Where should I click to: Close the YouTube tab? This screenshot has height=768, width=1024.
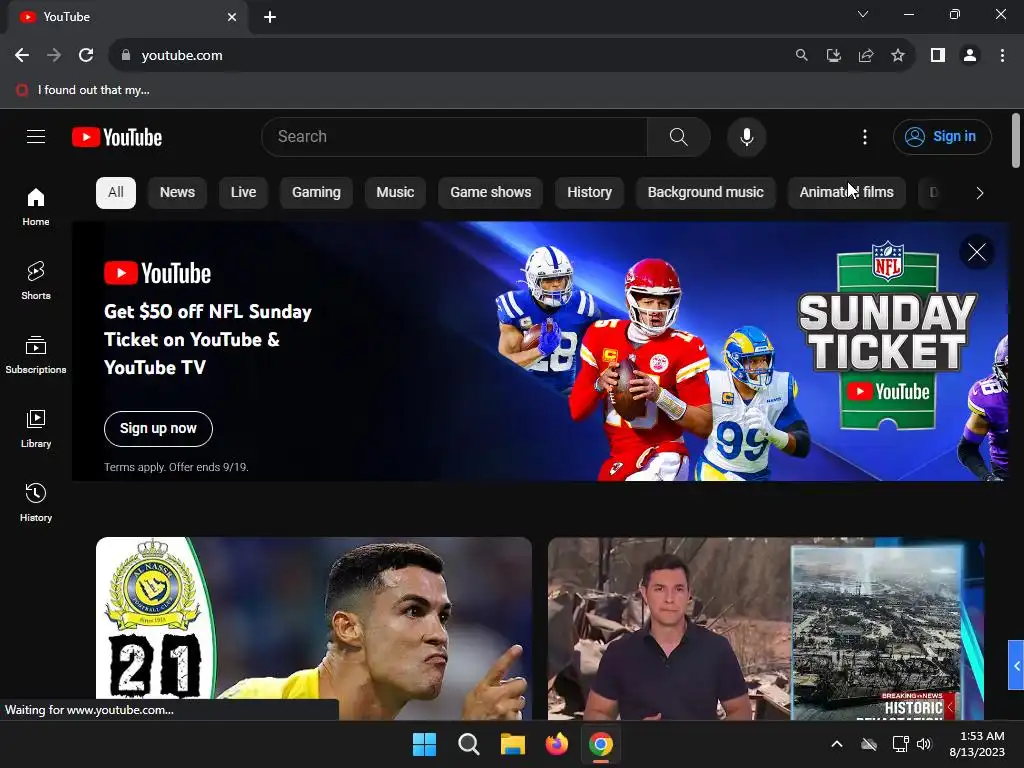[x=232, y=17]
